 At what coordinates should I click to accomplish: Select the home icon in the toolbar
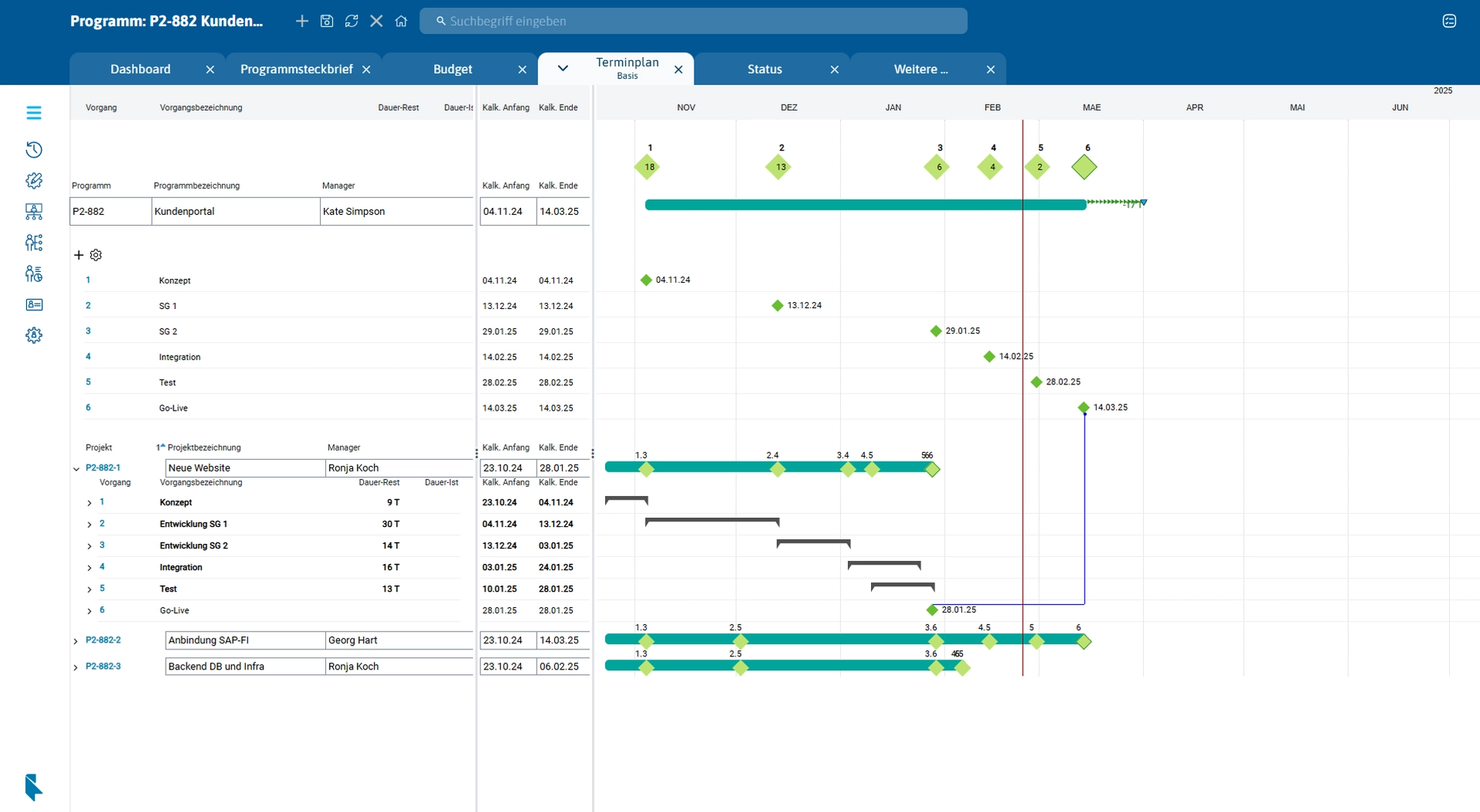pyautogui.click(x=401, y=21)
